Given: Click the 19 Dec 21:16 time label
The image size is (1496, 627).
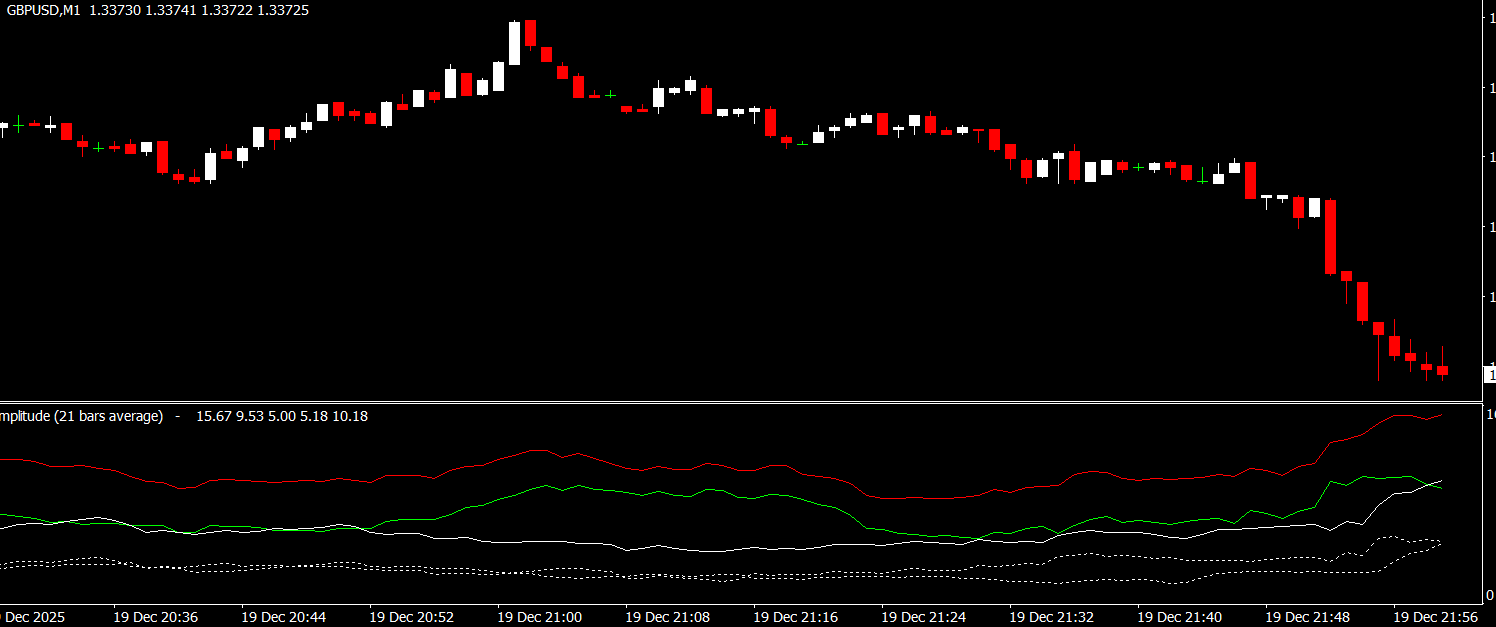Looking at the screenshot, I should [x=795, y=617].
